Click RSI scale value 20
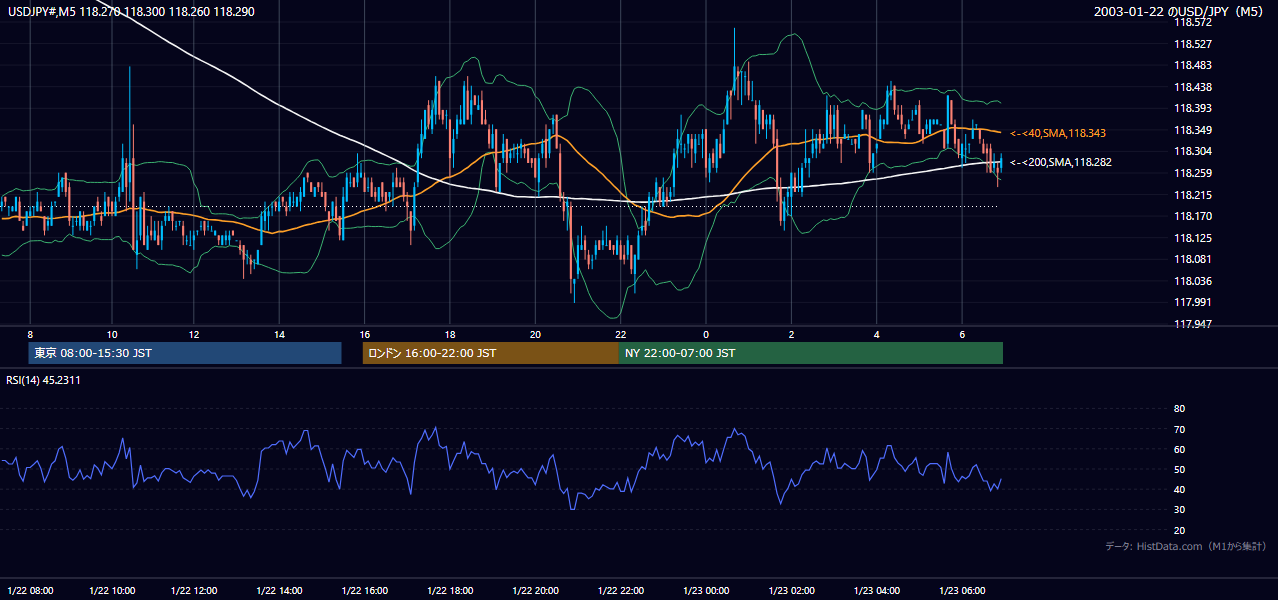Image resolution: width=1278 pixels, height=600 pixels. 1179,530
